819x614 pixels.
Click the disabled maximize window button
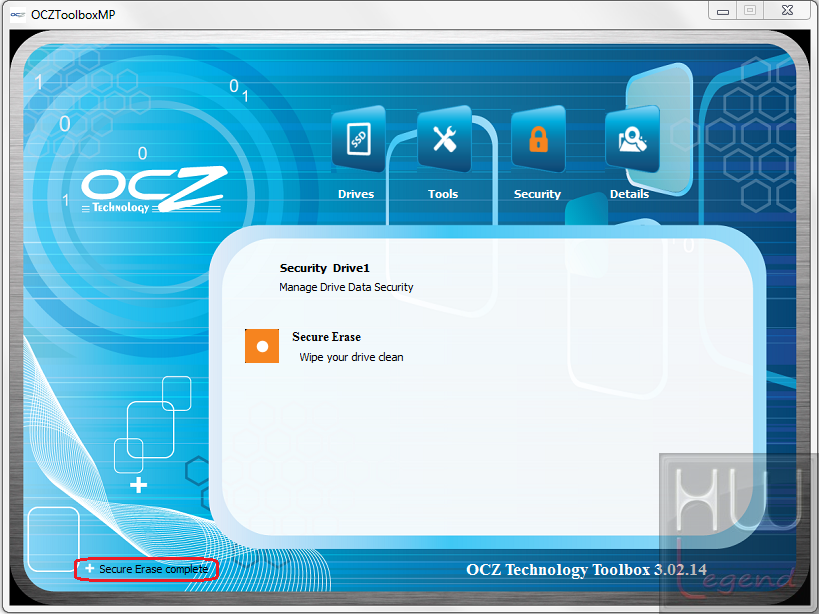click(750, 10)
